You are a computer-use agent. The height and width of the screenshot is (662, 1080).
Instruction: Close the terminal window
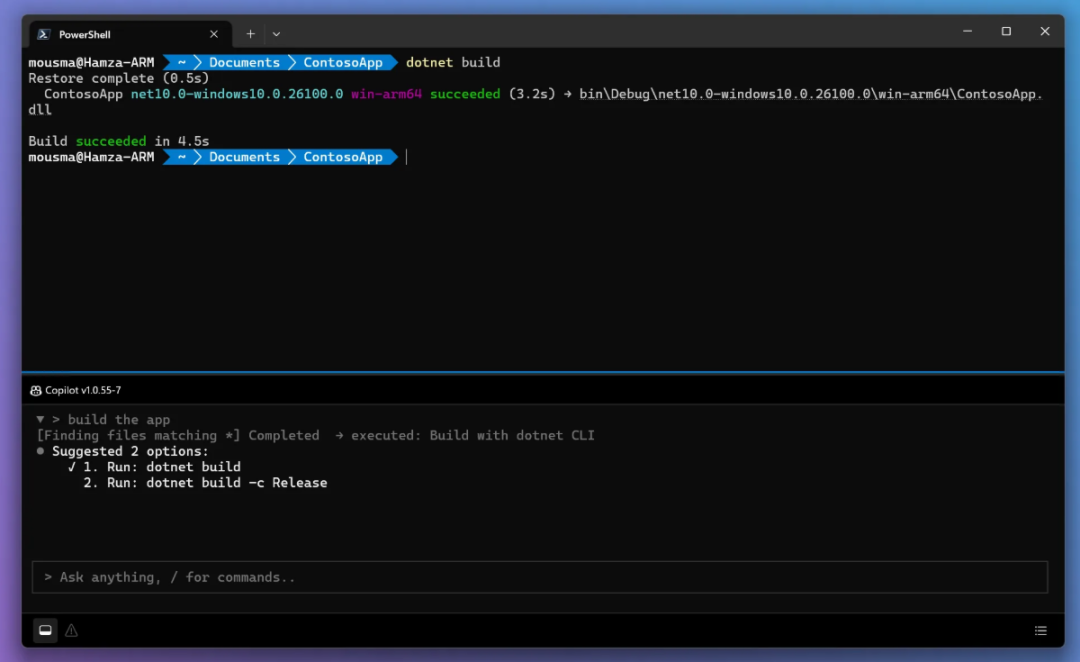point(1045,31)
